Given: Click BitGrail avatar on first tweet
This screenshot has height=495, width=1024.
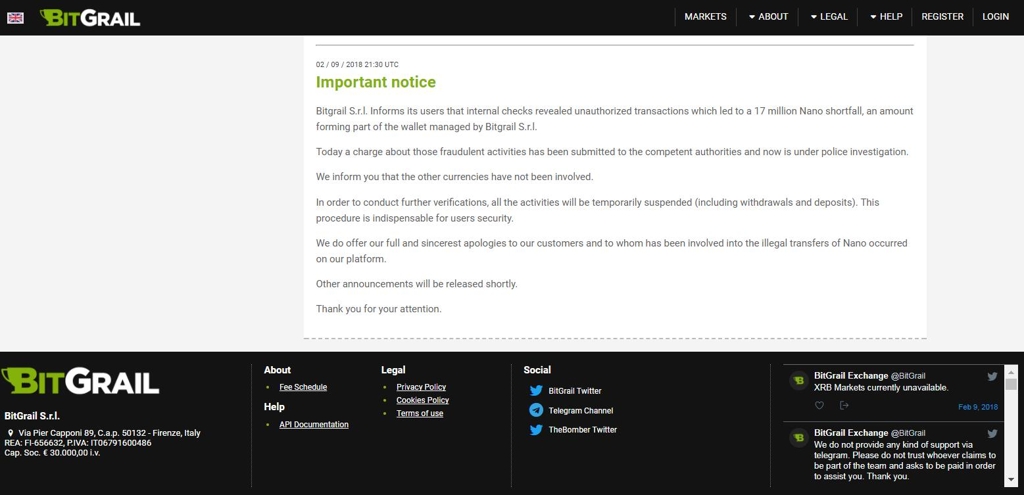Looking at the screenshot, I should pos(799,381).
